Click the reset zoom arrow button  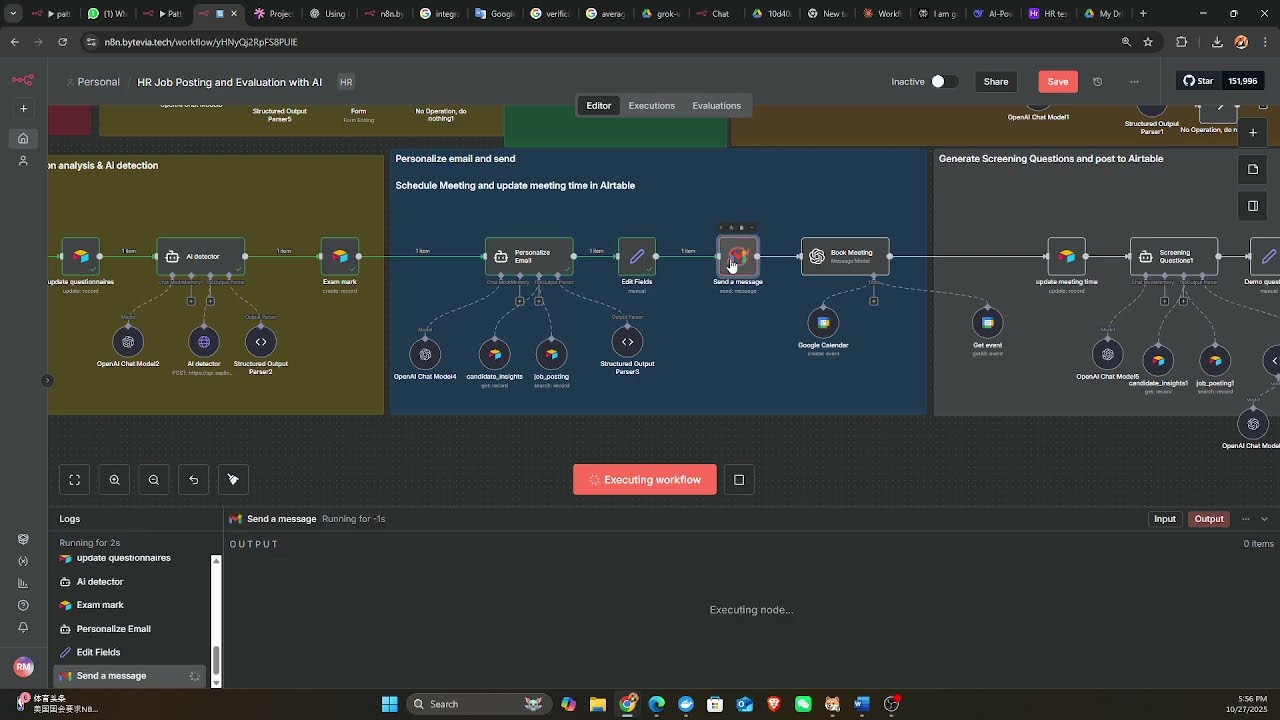193,480
